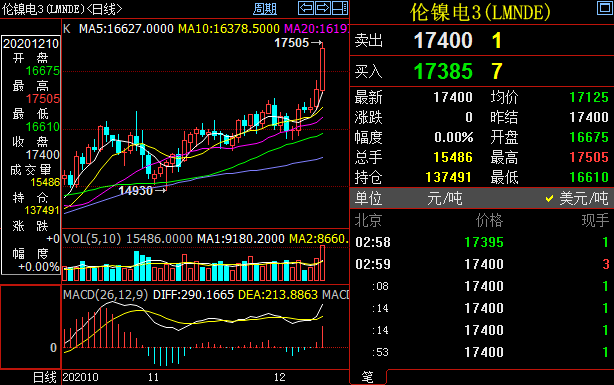Select the 元/吨 unit option
The height and width of the screenshot is (385, 614).
444,198
